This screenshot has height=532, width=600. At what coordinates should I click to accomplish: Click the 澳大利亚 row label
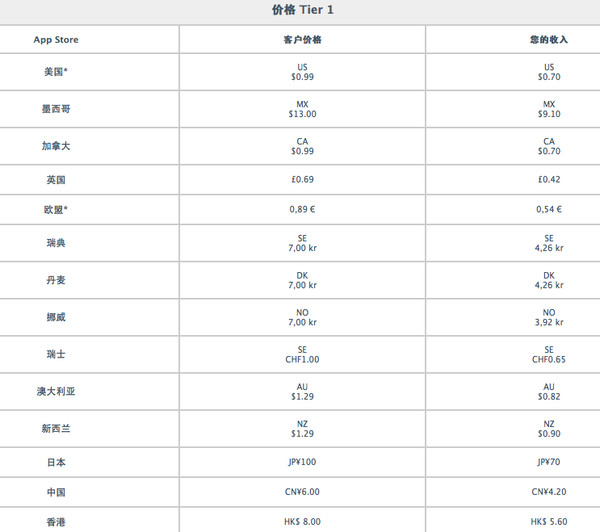(x=56, y=392)
